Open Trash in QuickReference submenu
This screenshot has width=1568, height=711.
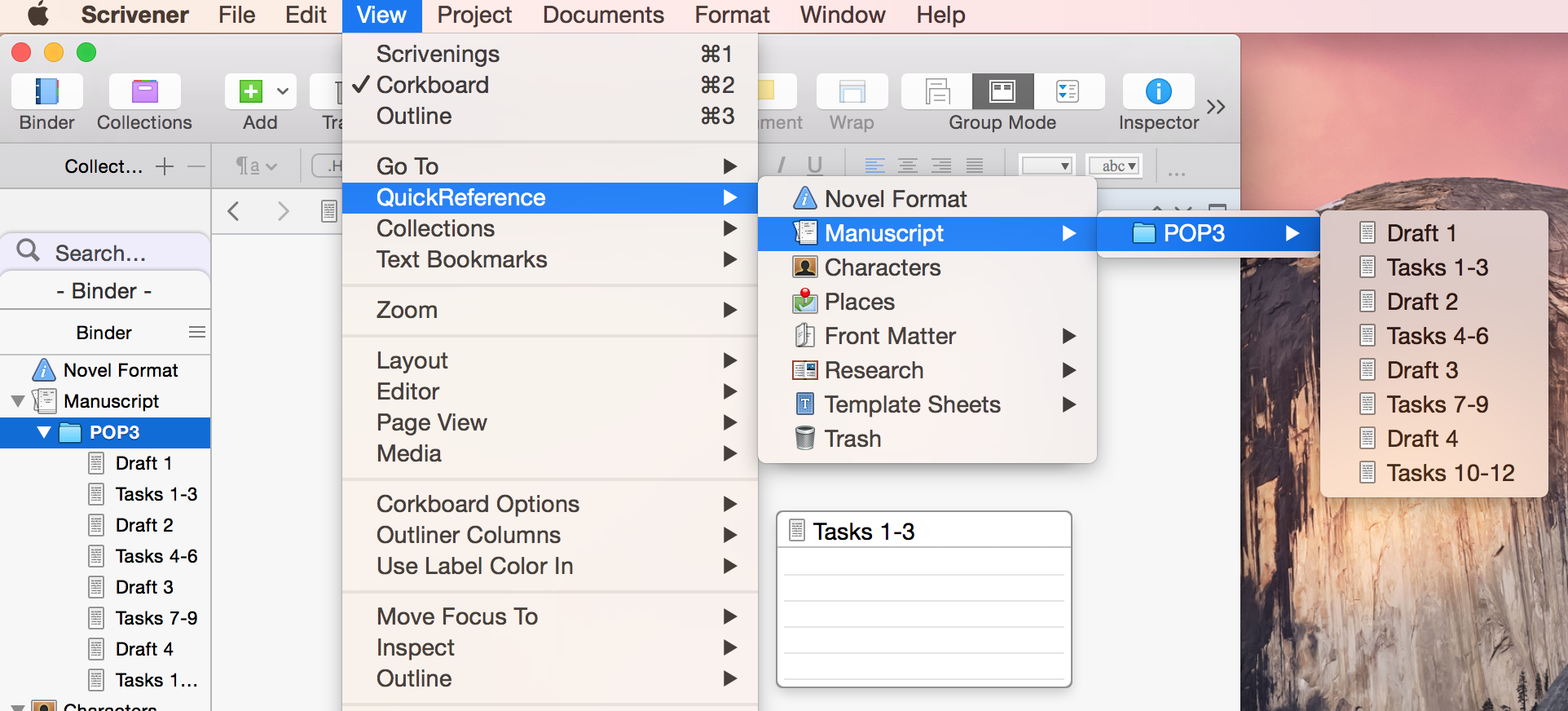927,439
